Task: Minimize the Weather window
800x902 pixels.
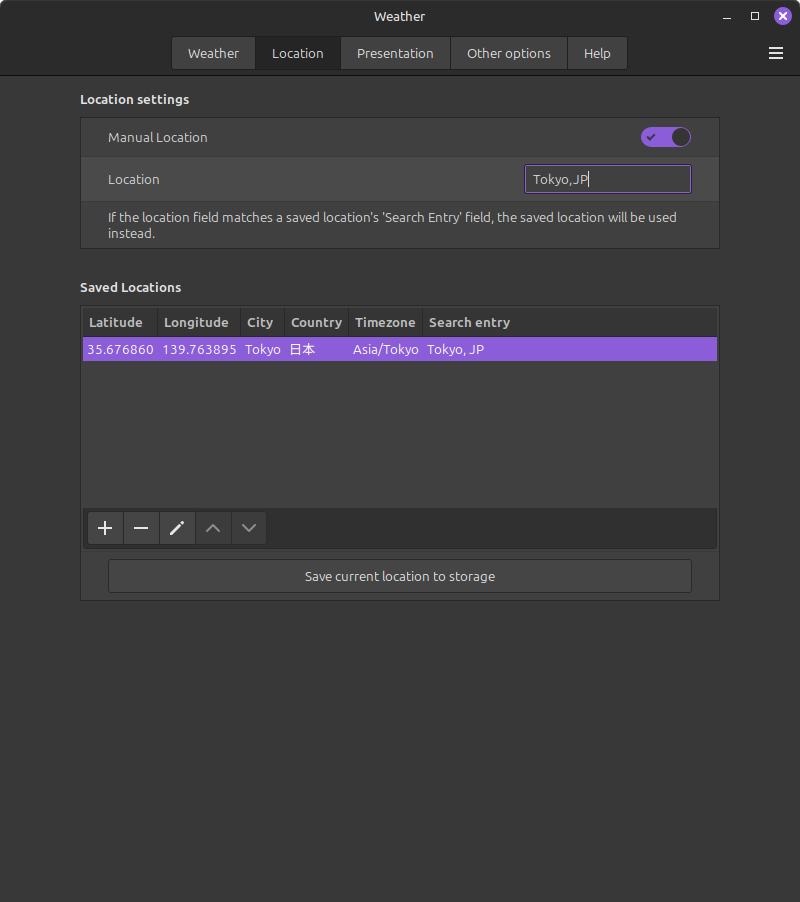Action: [x=725, y=16]
